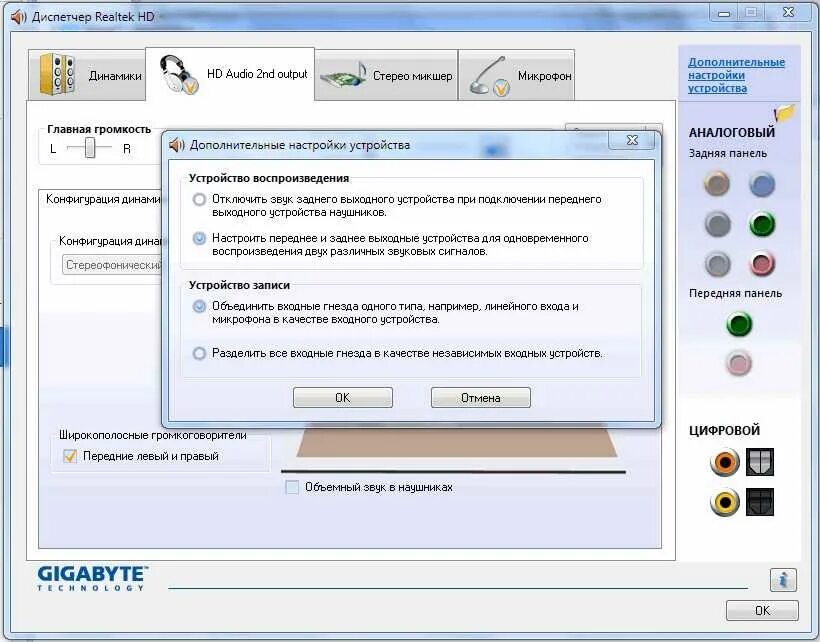820x642 pixels.
Task: Open the Микрофон tab
Action: [517, 75]
